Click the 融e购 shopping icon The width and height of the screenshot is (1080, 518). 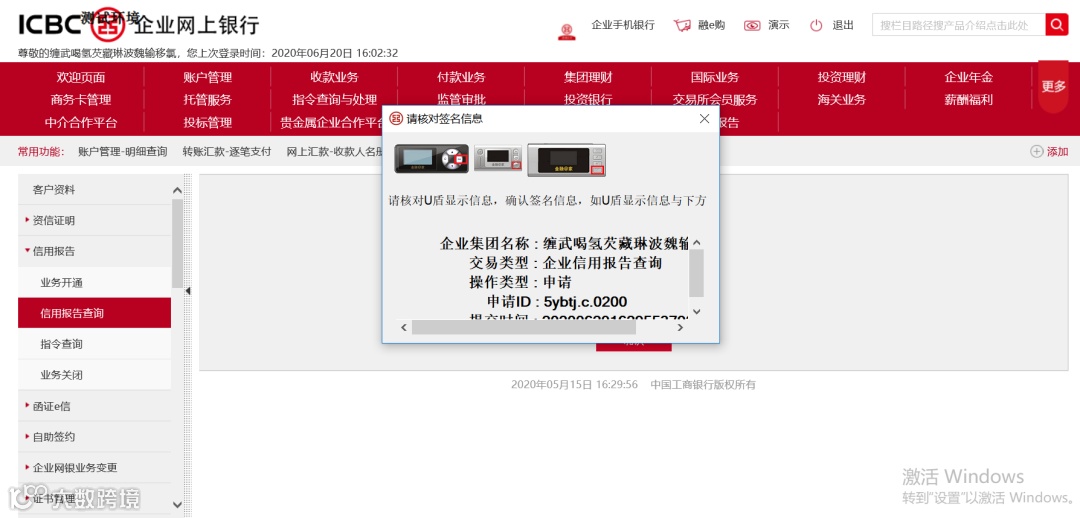682,25
